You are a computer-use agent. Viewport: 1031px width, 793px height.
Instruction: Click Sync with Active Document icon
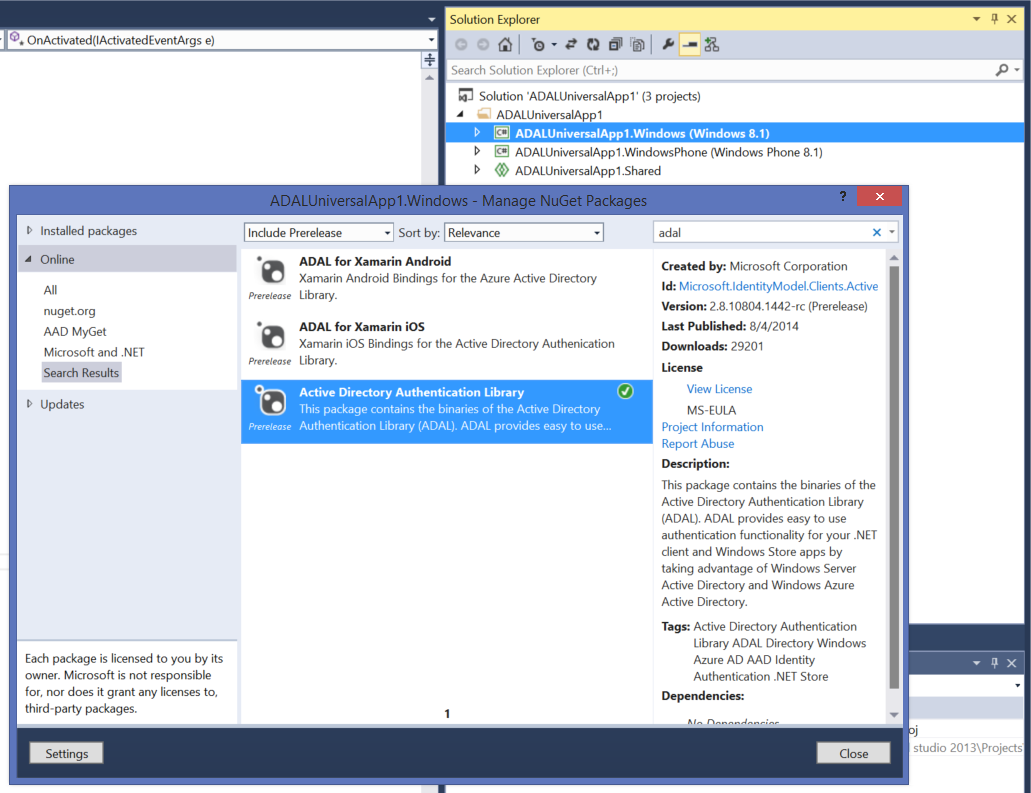tap(571, 45)
